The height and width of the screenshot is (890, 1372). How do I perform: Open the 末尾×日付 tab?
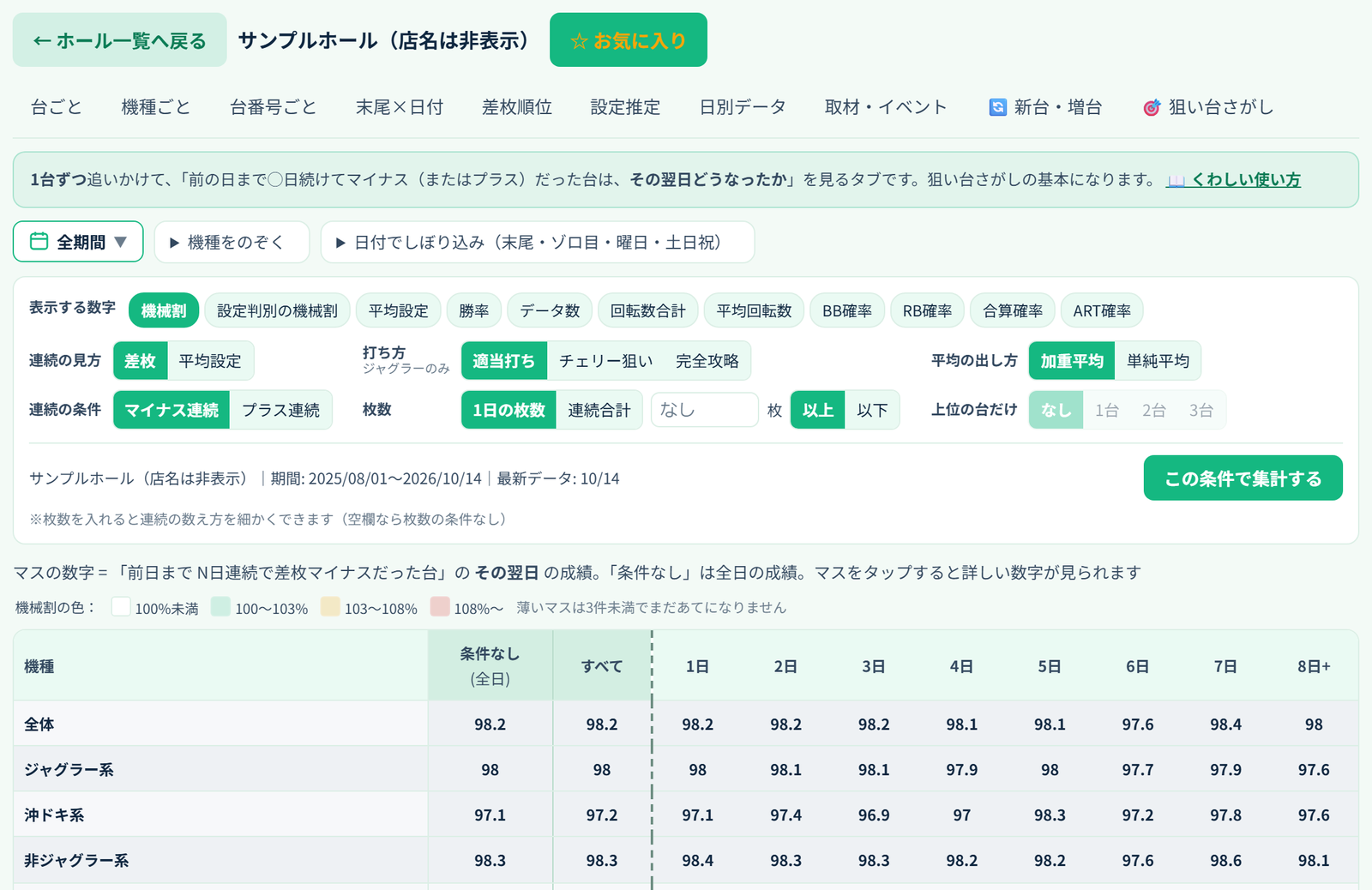click(x=400, y=107)
